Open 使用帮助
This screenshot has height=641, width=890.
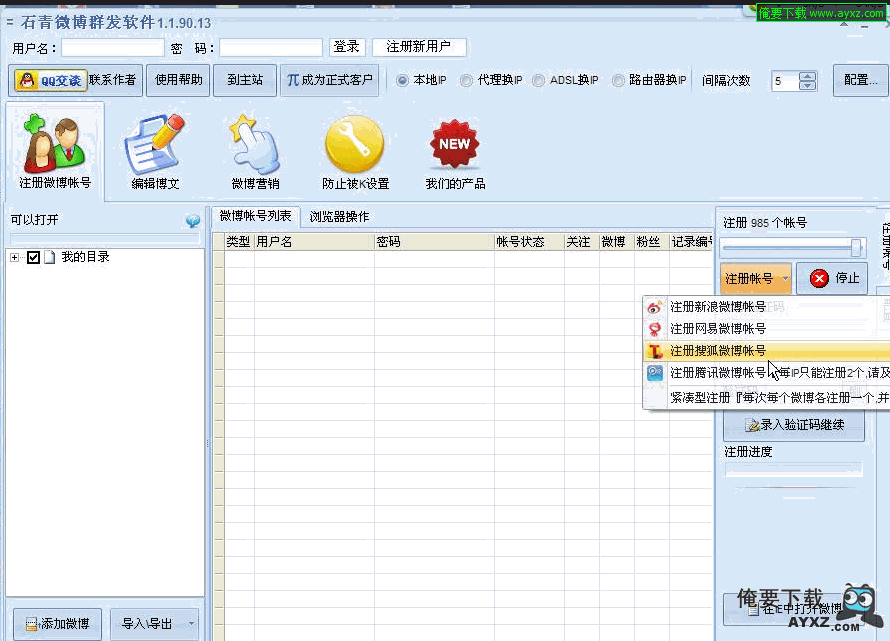(178, 81)
